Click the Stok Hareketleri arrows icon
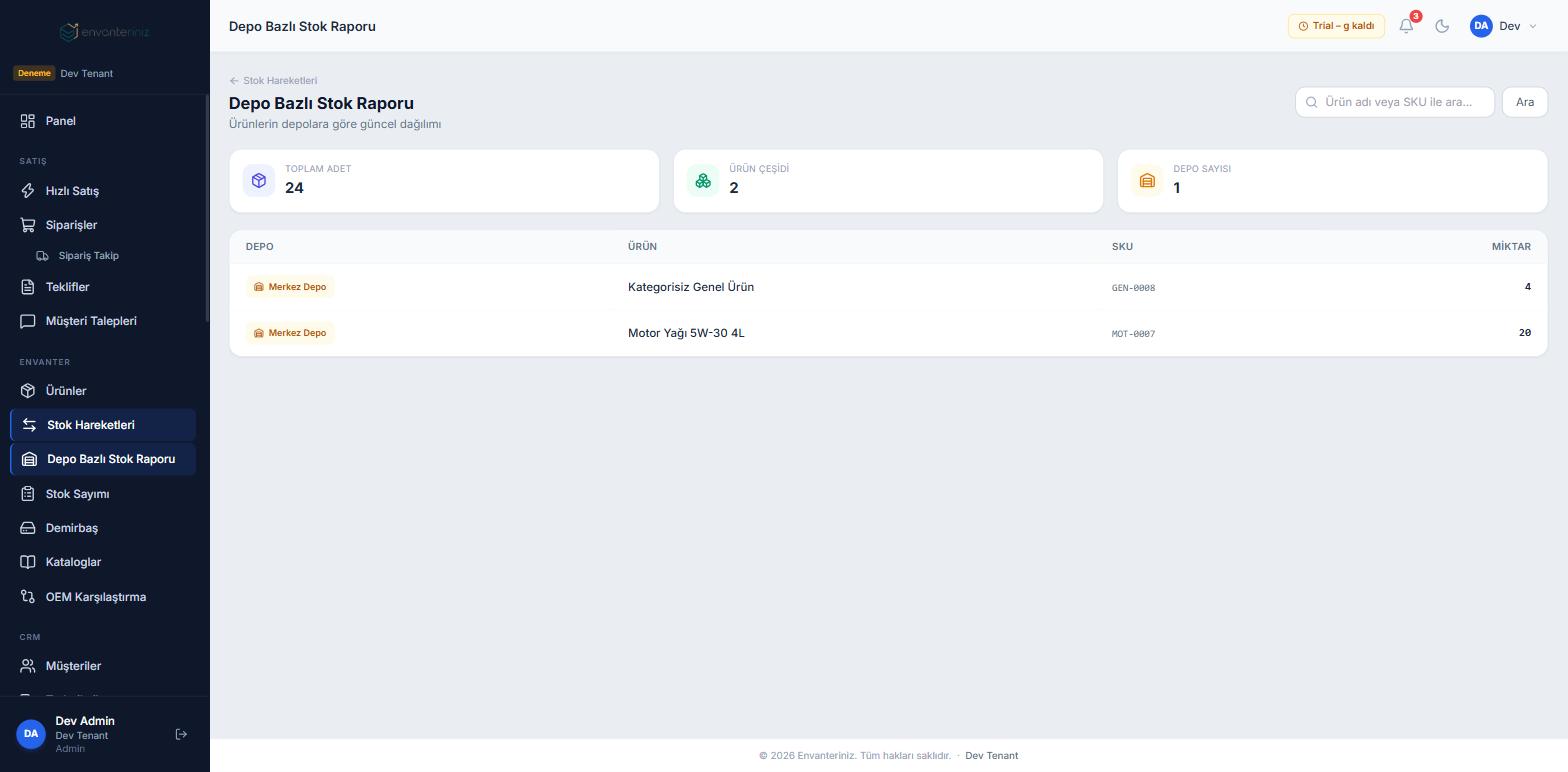This screenshot has width=1568, height=772. (x=30, y=425)
